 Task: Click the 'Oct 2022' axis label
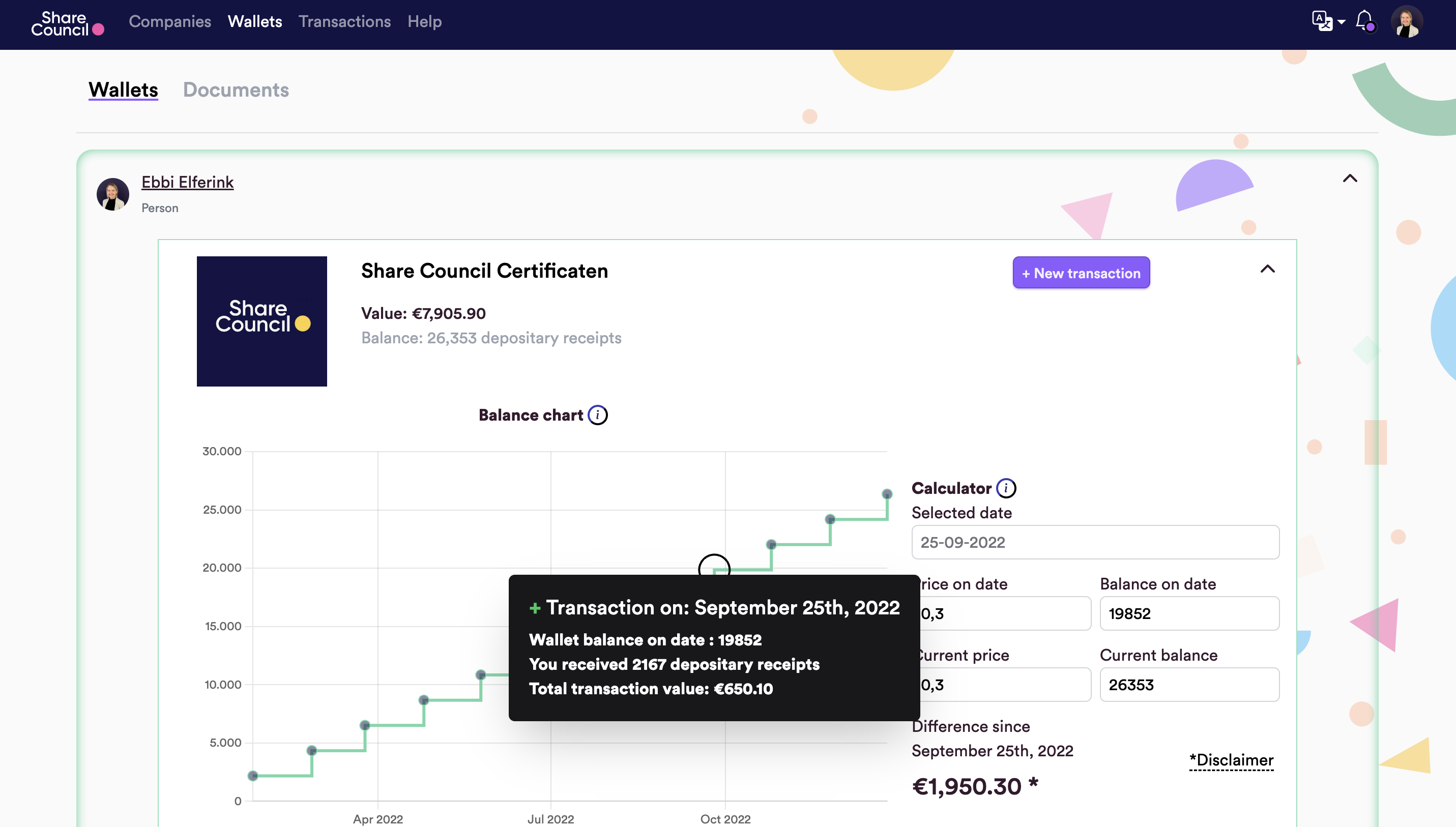pos(725,819)
